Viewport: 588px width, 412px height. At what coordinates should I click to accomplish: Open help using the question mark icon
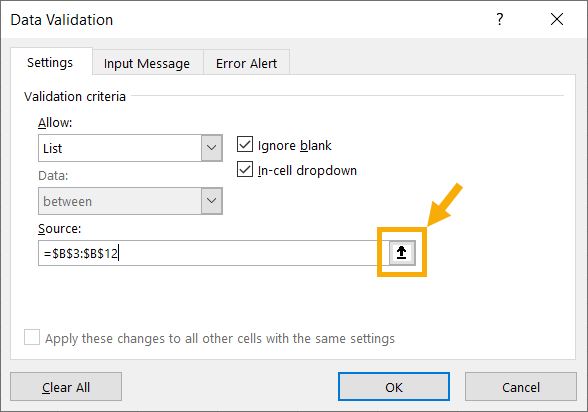click(x=500, y=19)
